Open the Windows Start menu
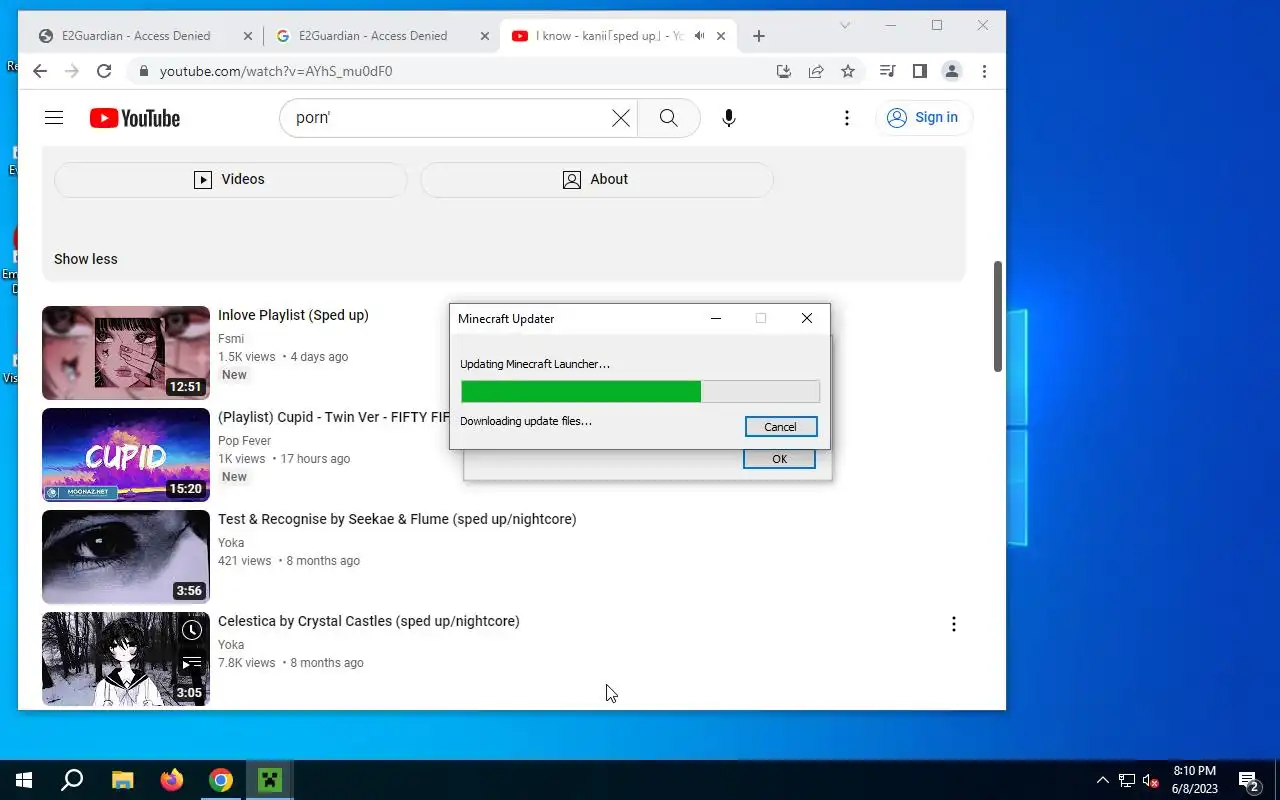 pos(24,780)
